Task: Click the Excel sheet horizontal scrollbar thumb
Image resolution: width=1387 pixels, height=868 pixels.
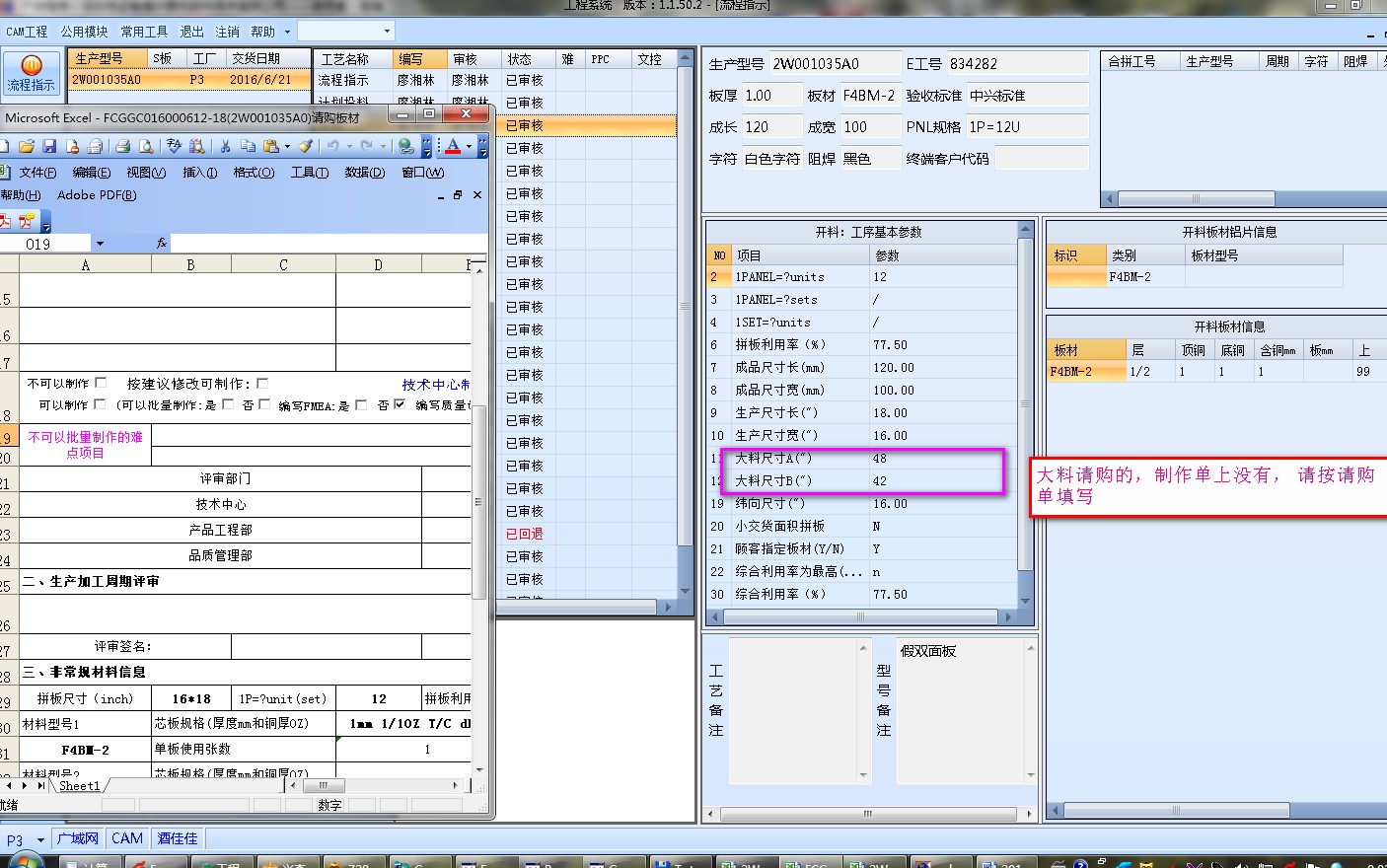Action: point(323,785)
